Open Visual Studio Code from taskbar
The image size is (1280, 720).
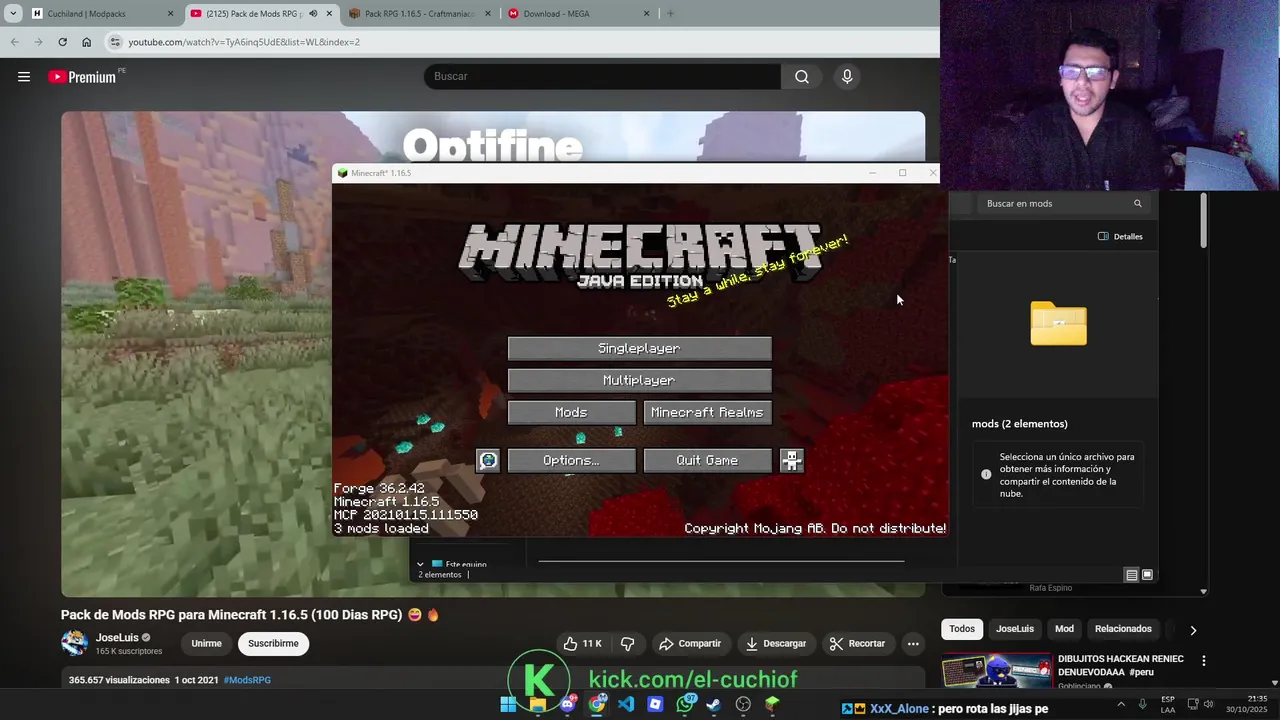626,704
